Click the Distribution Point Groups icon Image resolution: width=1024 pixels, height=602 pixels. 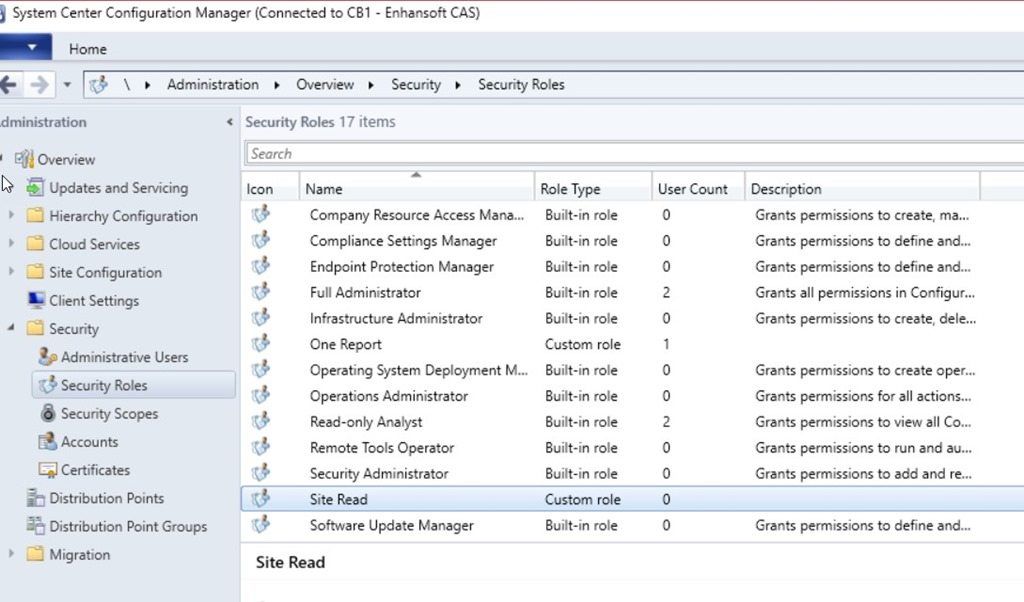(35, 526)
